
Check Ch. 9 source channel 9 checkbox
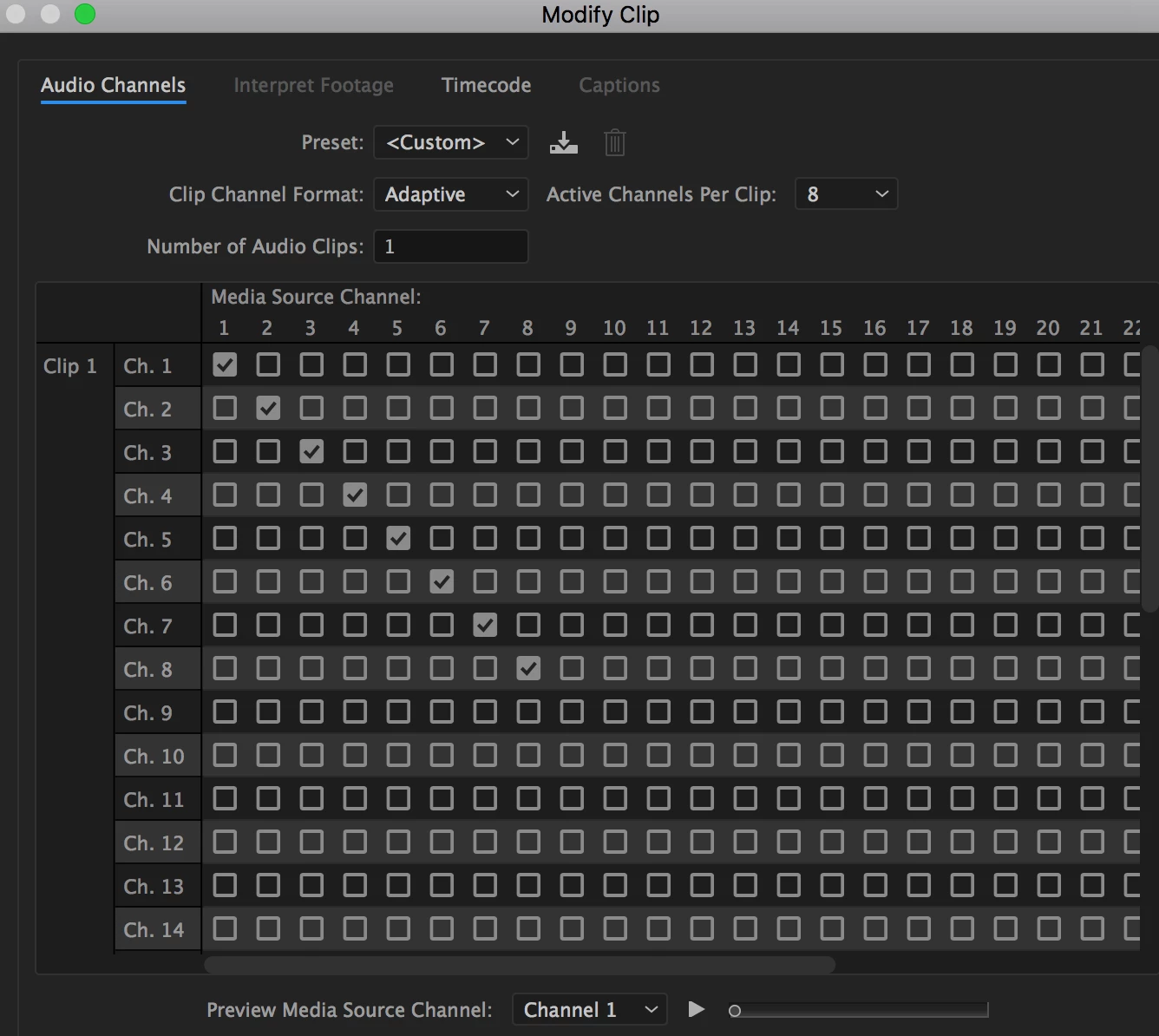click(x=572, y=711)
